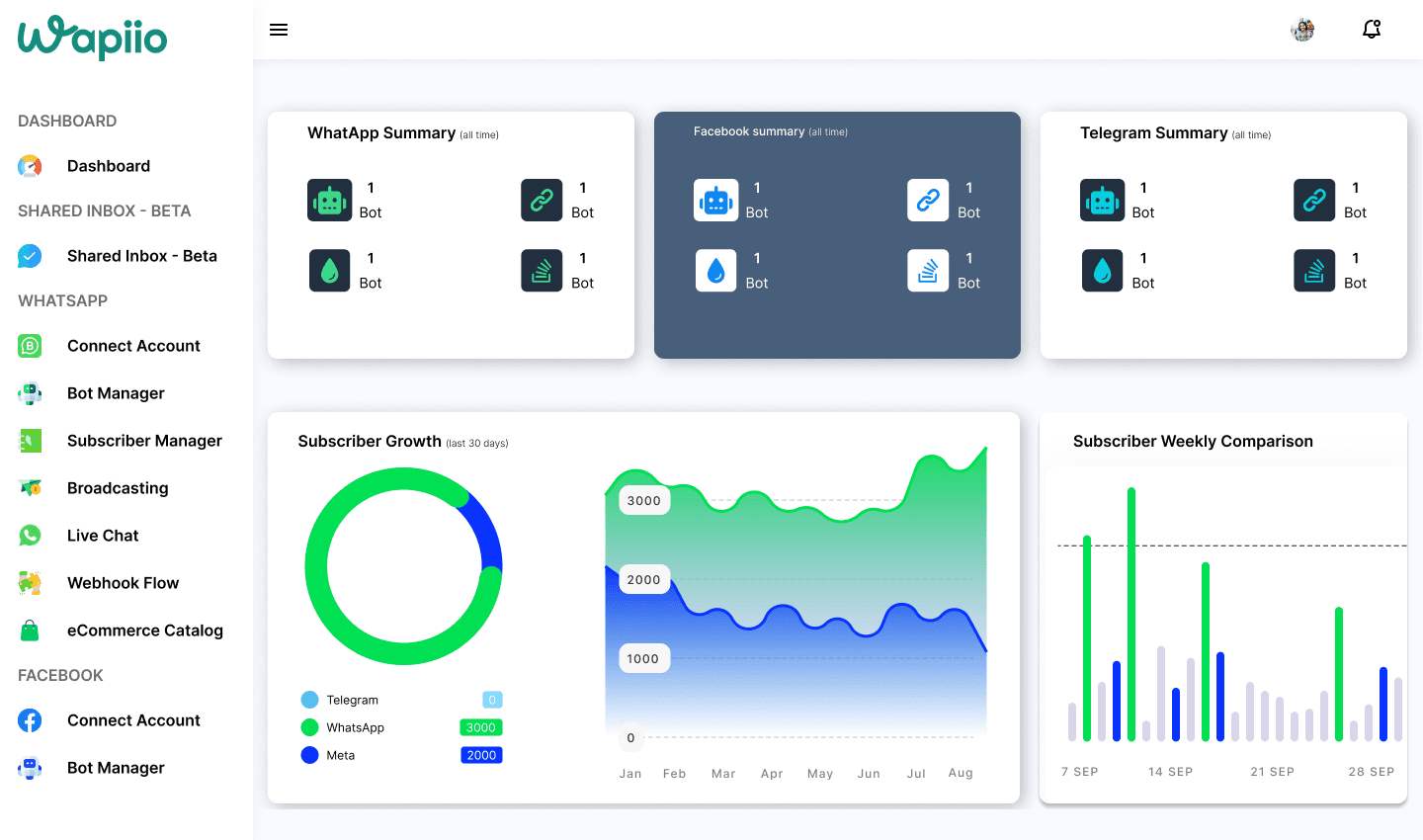Click the droplet icon in Telegram Summary
The width and height of the screenshot is (1423, 840).
(1102, 271)
